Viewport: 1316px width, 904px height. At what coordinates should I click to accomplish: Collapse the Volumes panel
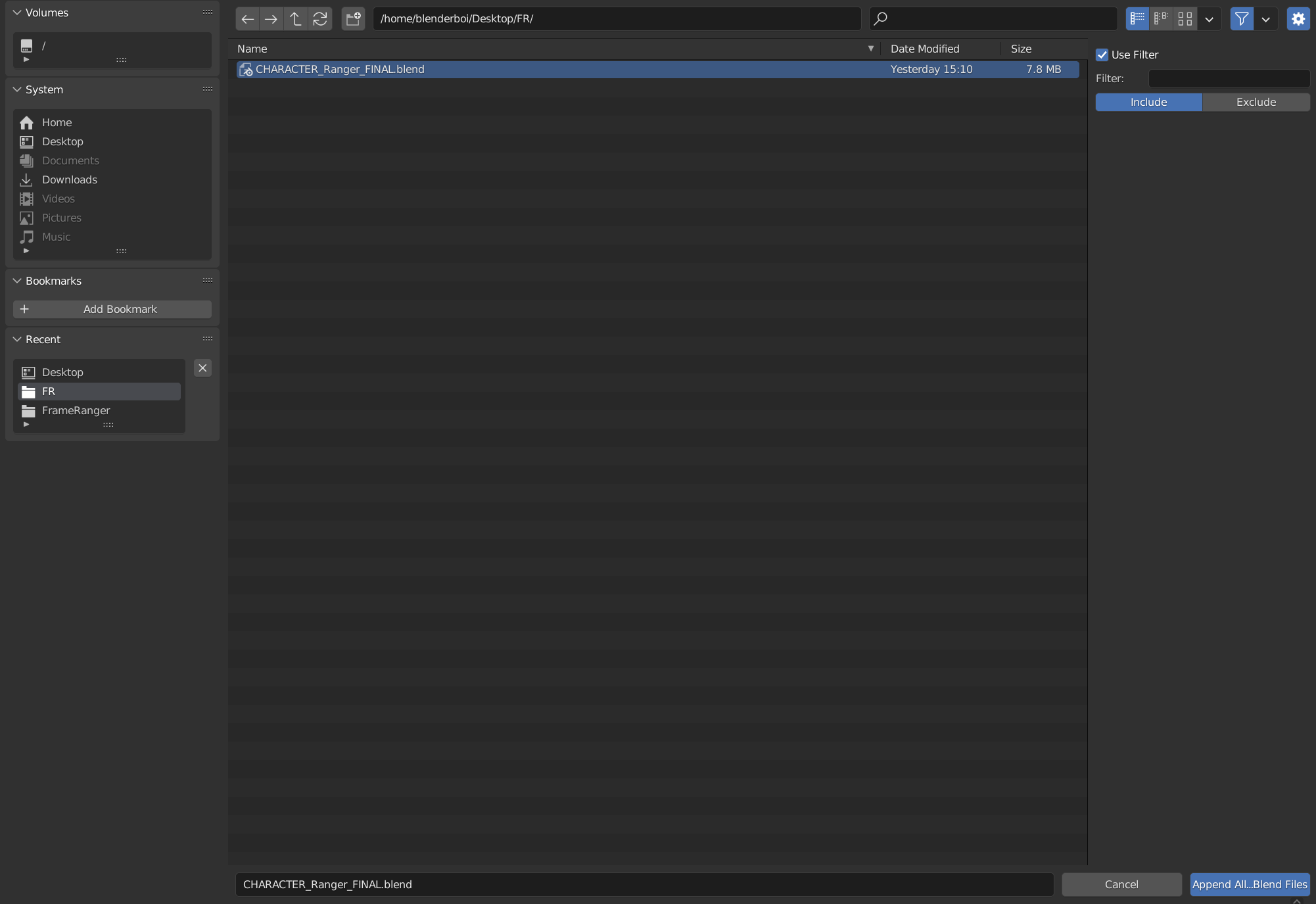17,12
